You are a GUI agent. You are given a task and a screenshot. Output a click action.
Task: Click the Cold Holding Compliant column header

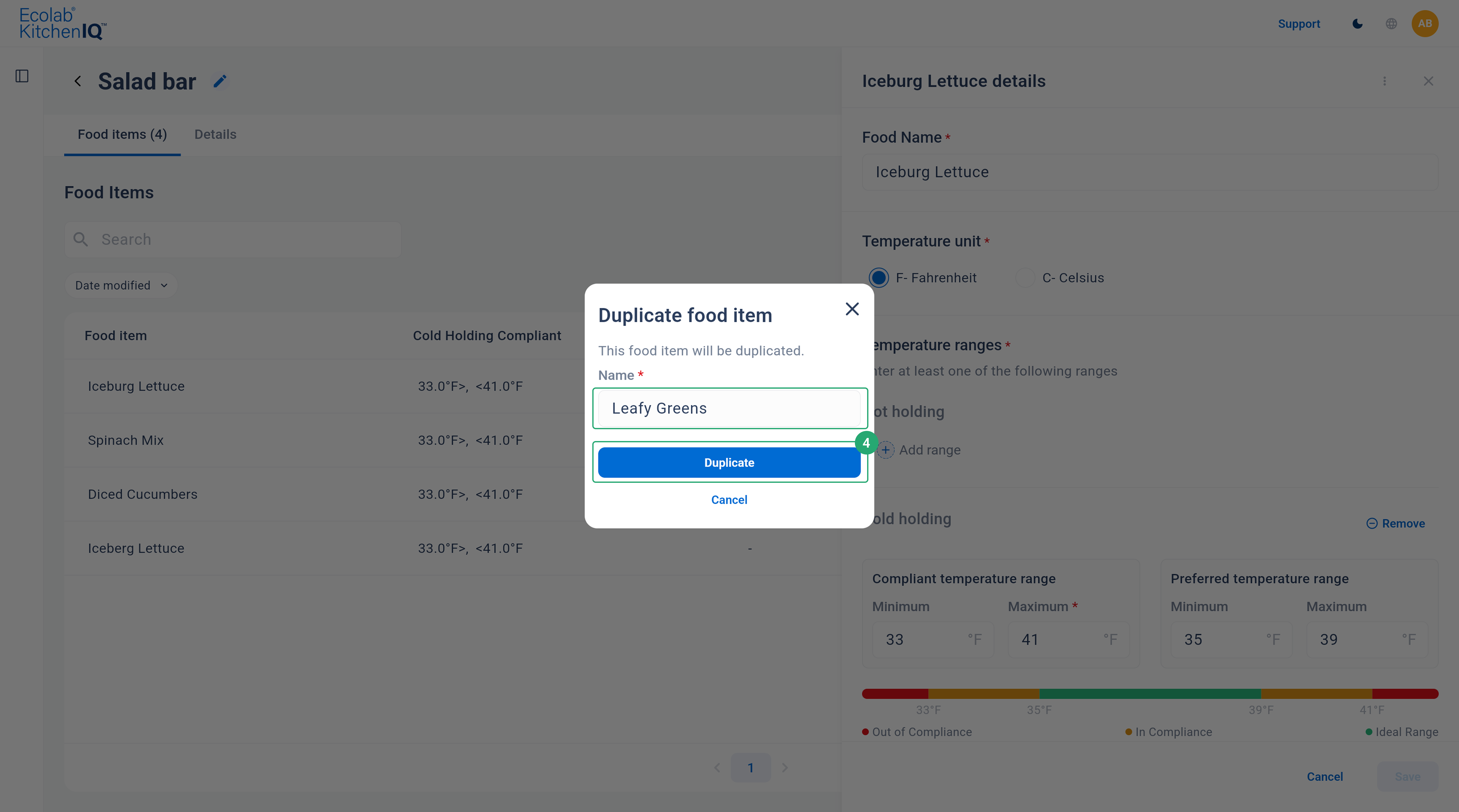point(487,336)
